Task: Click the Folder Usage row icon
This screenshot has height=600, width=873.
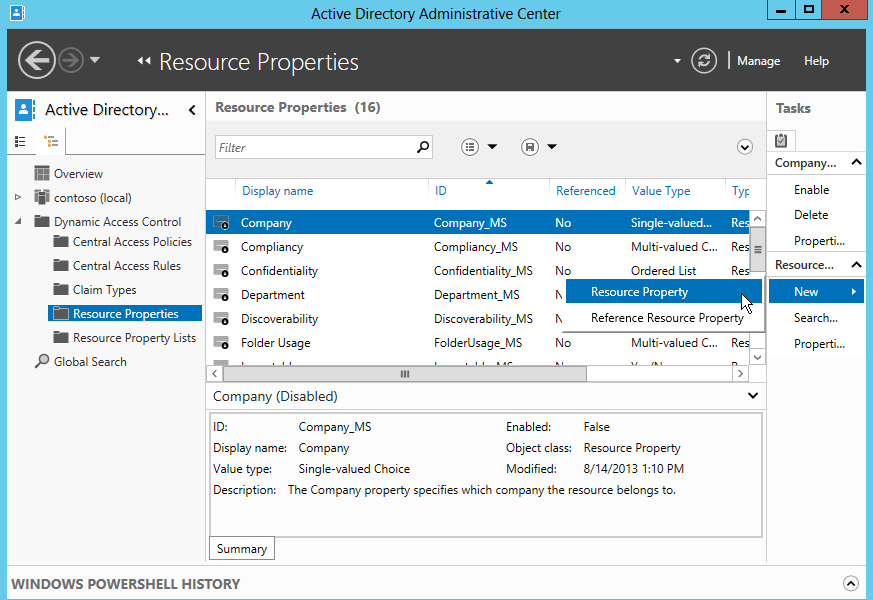Action: [x=222, y=343]
